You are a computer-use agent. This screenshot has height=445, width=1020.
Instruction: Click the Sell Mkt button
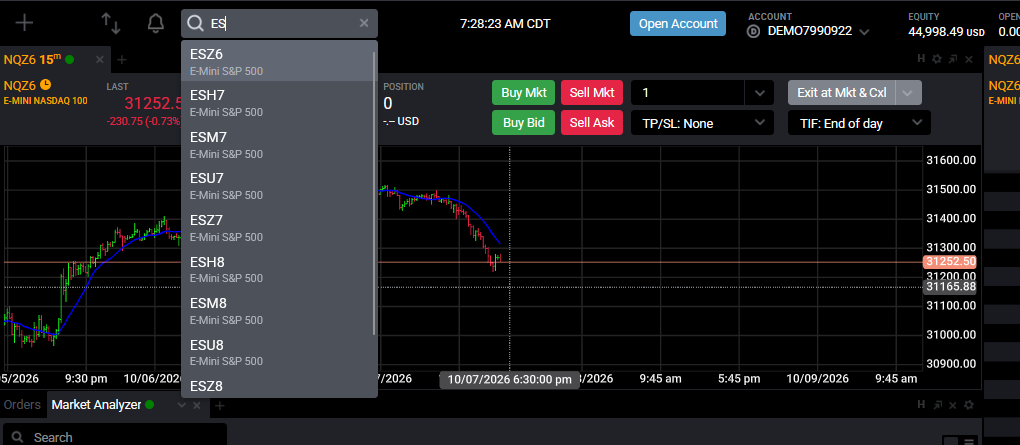tap(592, 92)
